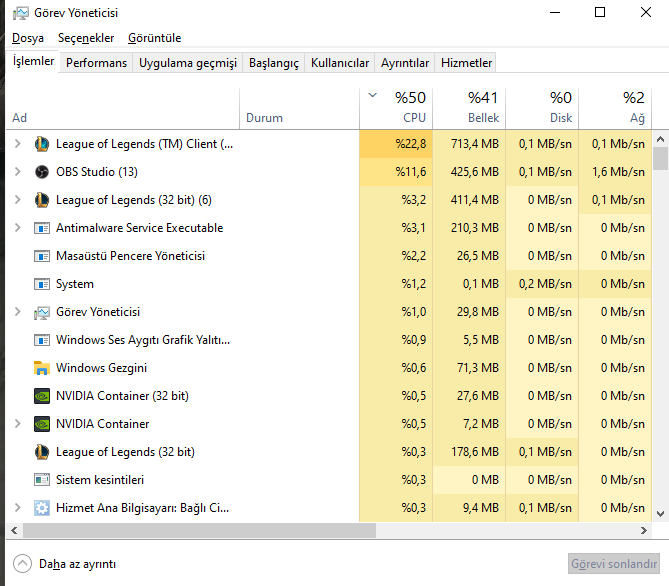Viewport: 669px width, 586px height.
Task: Click the 178,6 MB League of Legends icon
Action: click(x=42, y=452)
